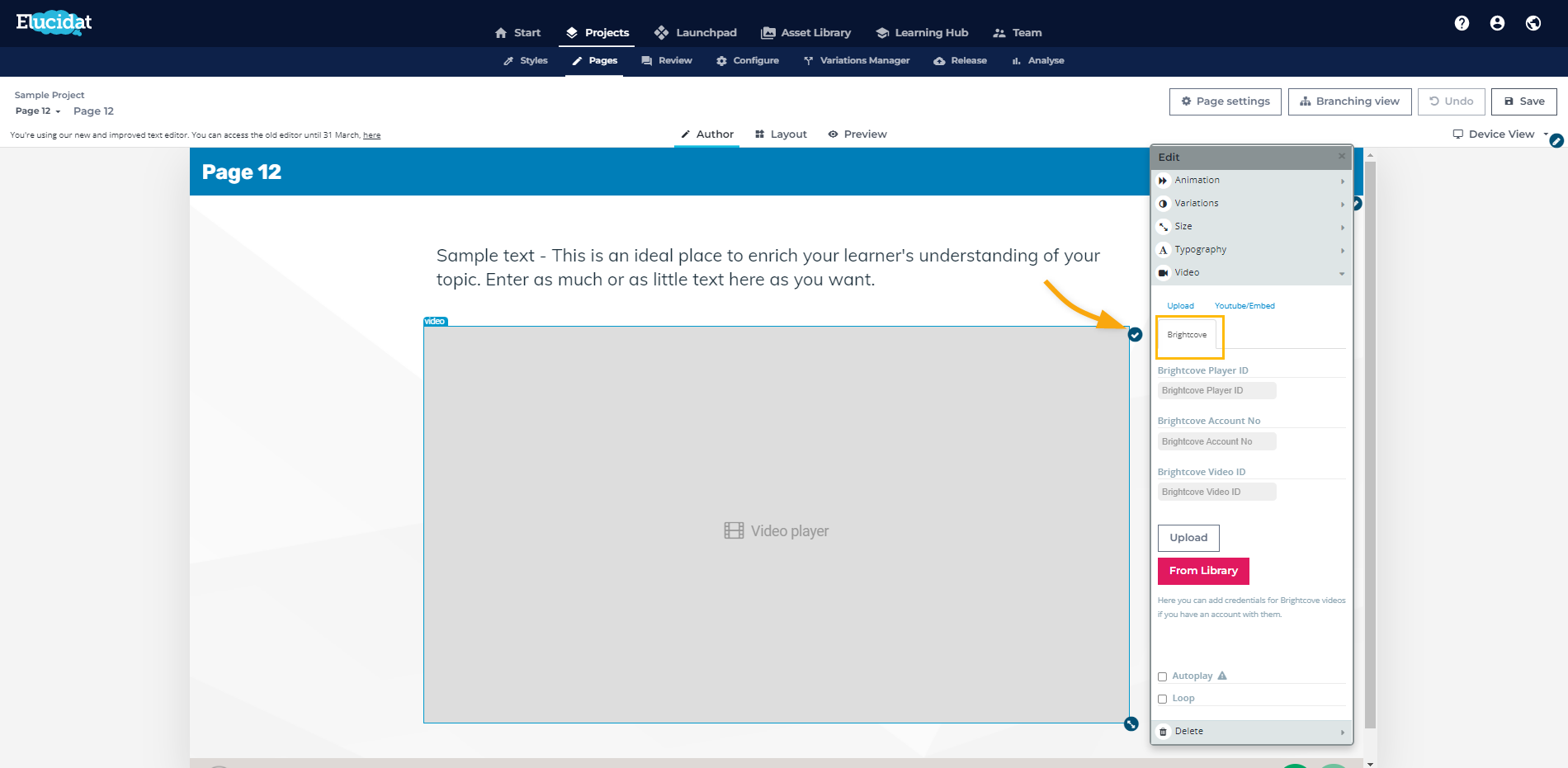Click the blue checkmark handle on video
1568x768 pixels.
click(x=1136, y=334)
